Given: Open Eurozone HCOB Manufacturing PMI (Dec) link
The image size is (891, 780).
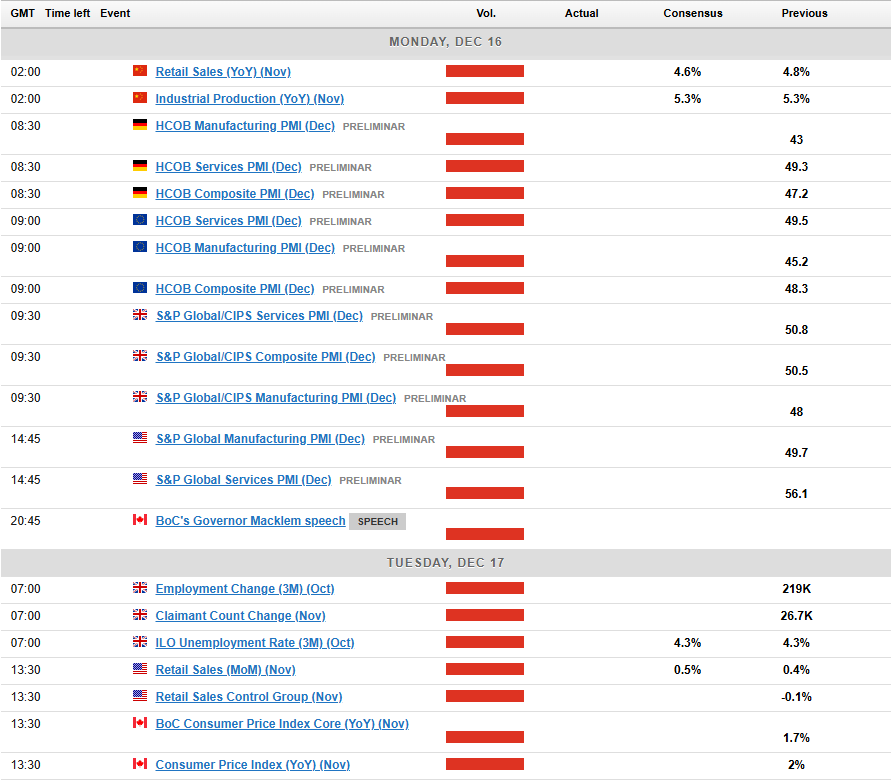Looking at the screenshot, I should click(245, 248).
